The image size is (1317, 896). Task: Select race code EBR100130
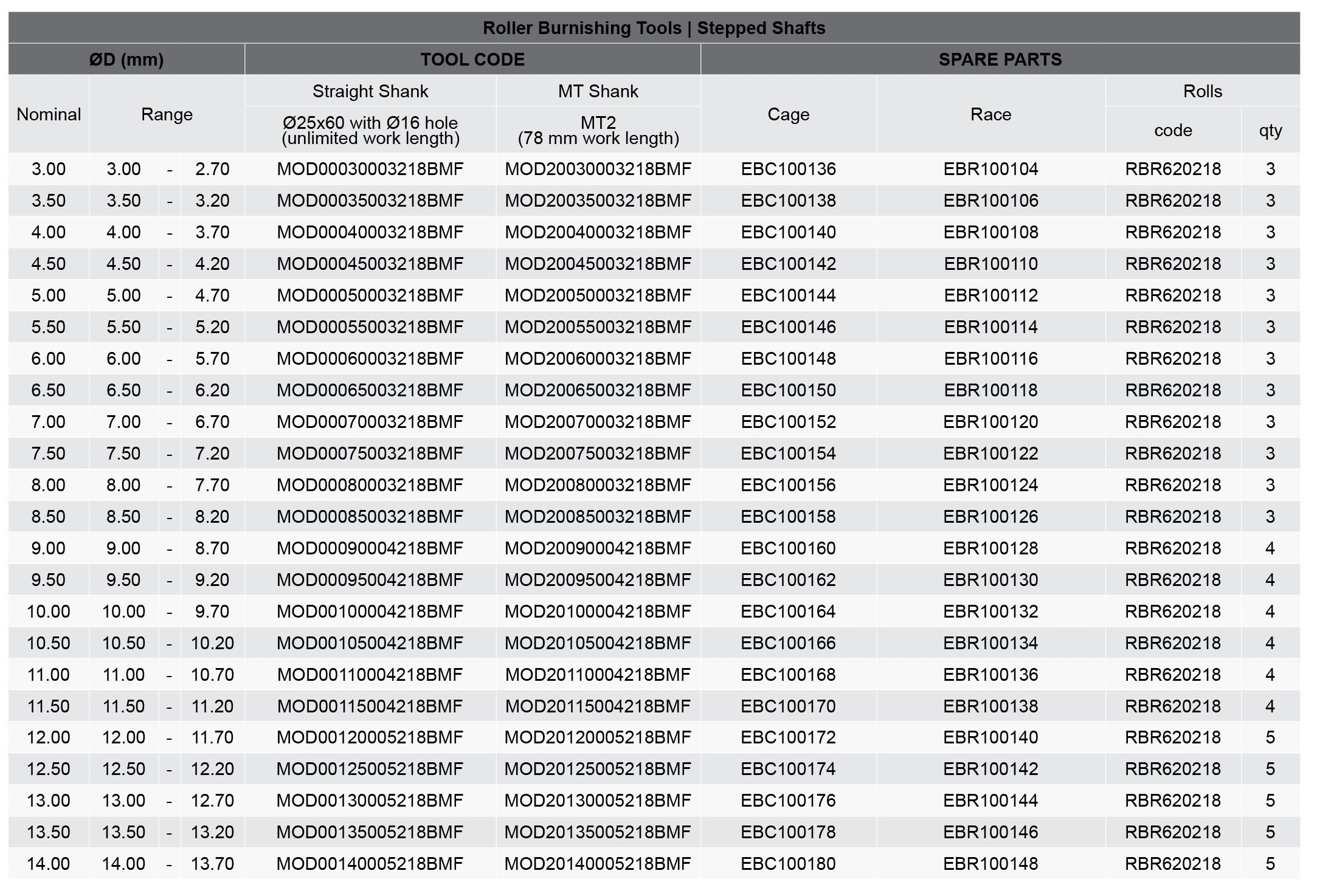tap(991, 580)
